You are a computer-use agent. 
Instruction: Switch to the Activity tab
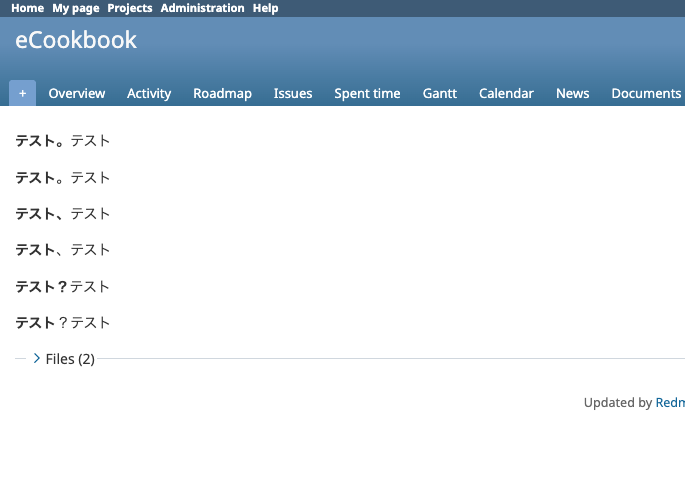point(149,93)
